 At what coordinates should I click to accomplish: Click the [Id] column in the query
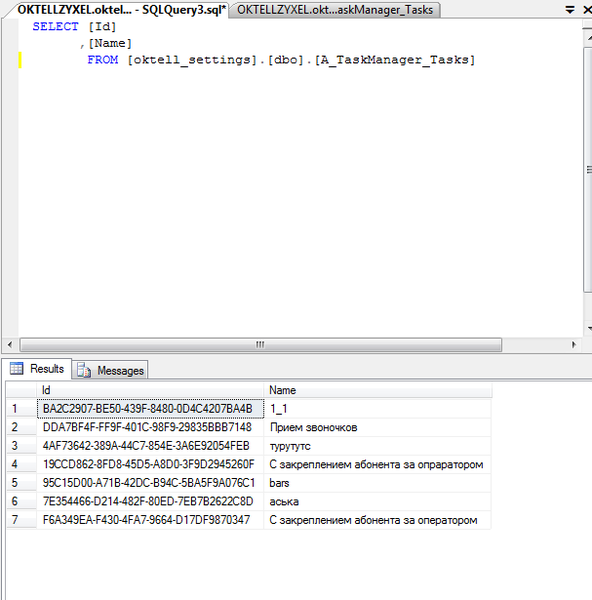coord(102,26)
